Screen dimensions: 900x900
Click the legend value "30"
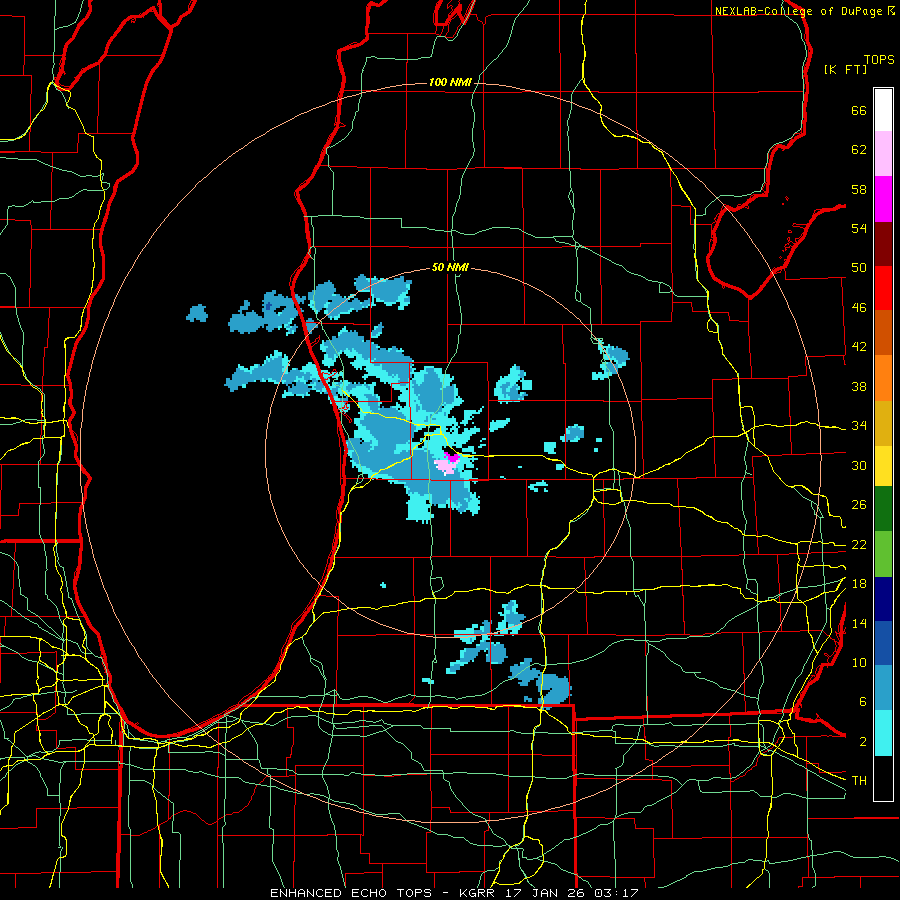[x=859, y=465]
